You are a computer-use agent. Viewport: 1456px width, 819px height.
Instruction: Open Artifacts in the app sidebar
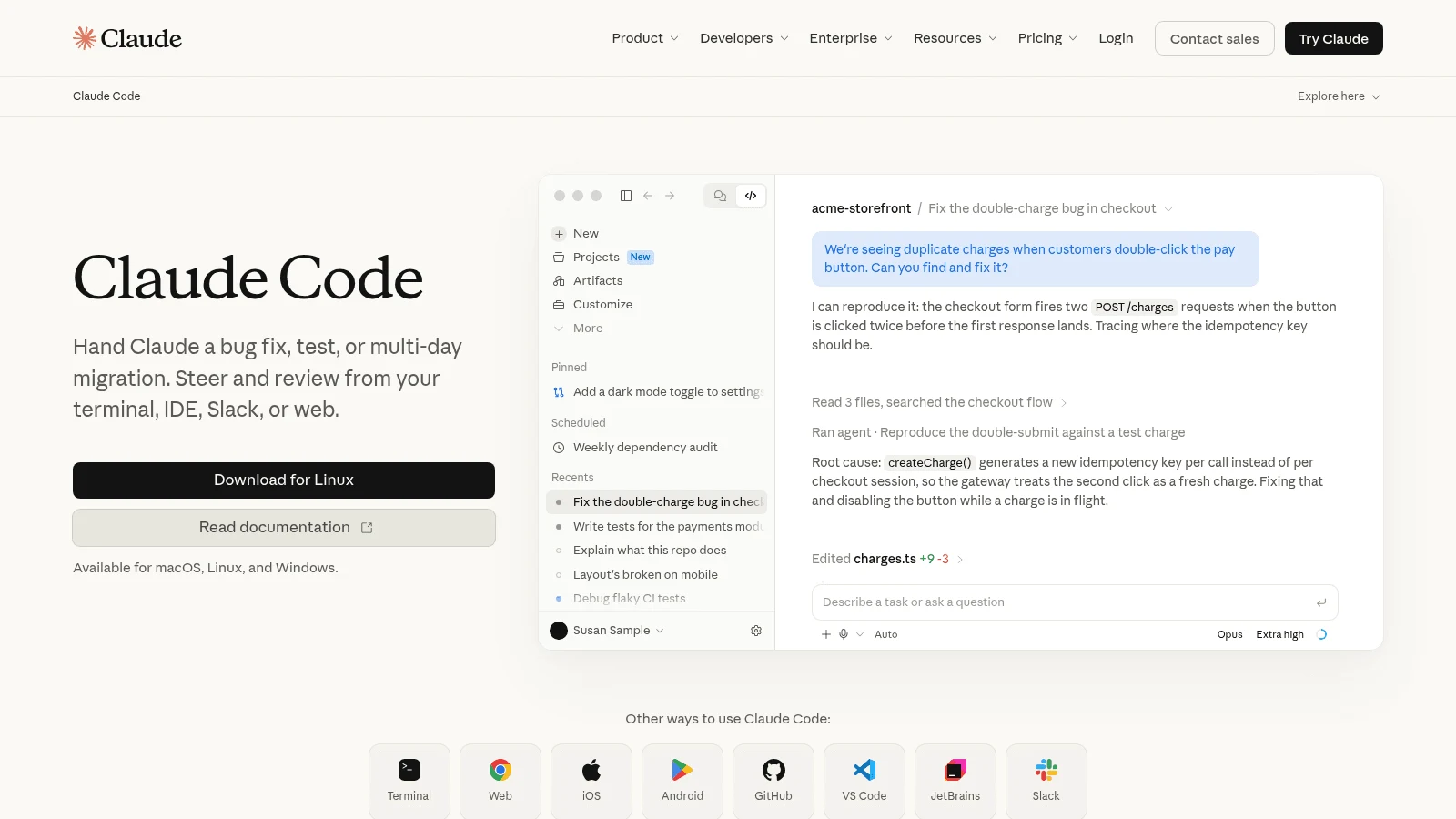pyautogui.click(x=588, y=281)
